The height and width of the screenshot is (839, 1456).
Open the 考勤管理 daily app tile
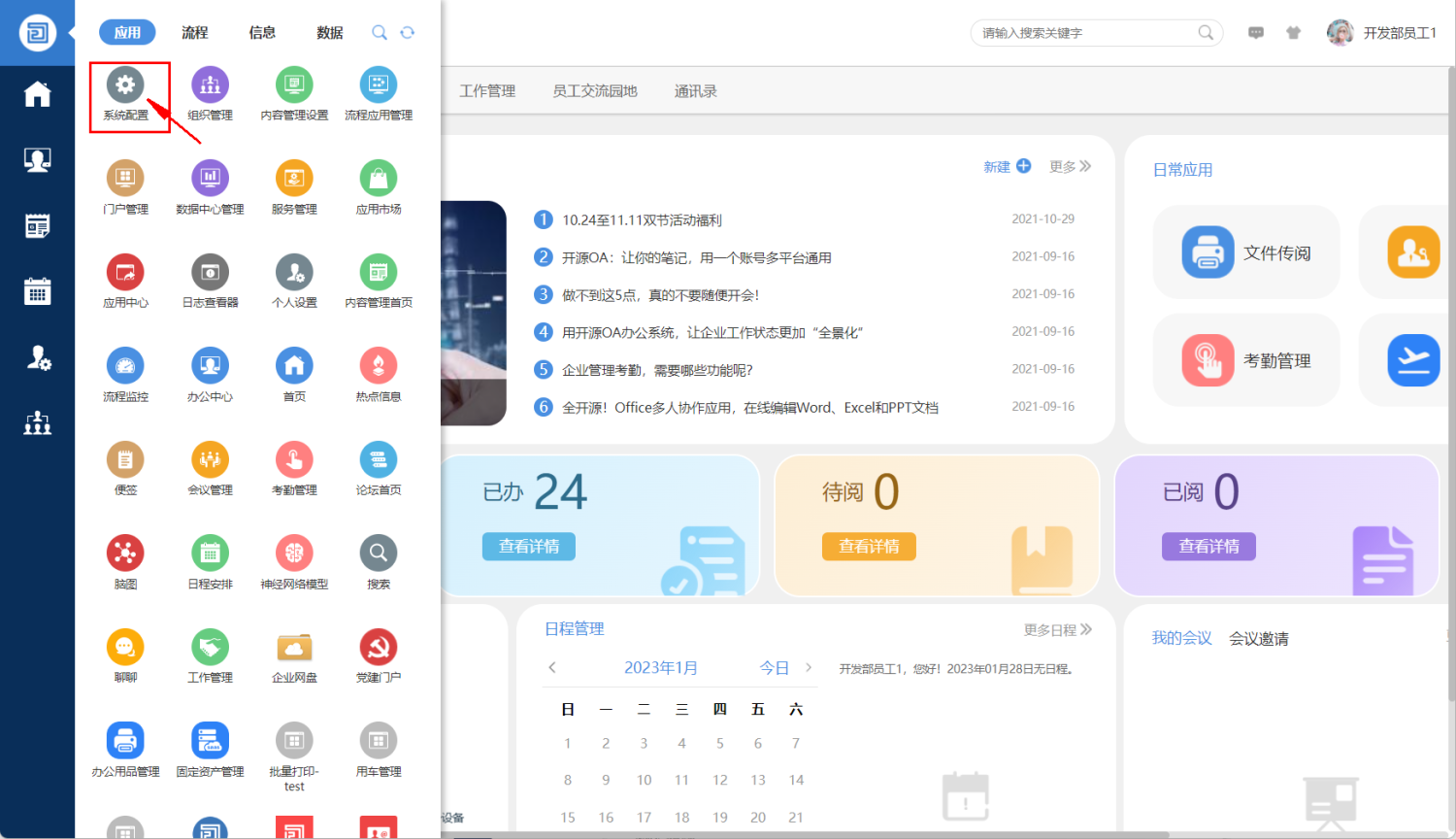pos(1246,360)
